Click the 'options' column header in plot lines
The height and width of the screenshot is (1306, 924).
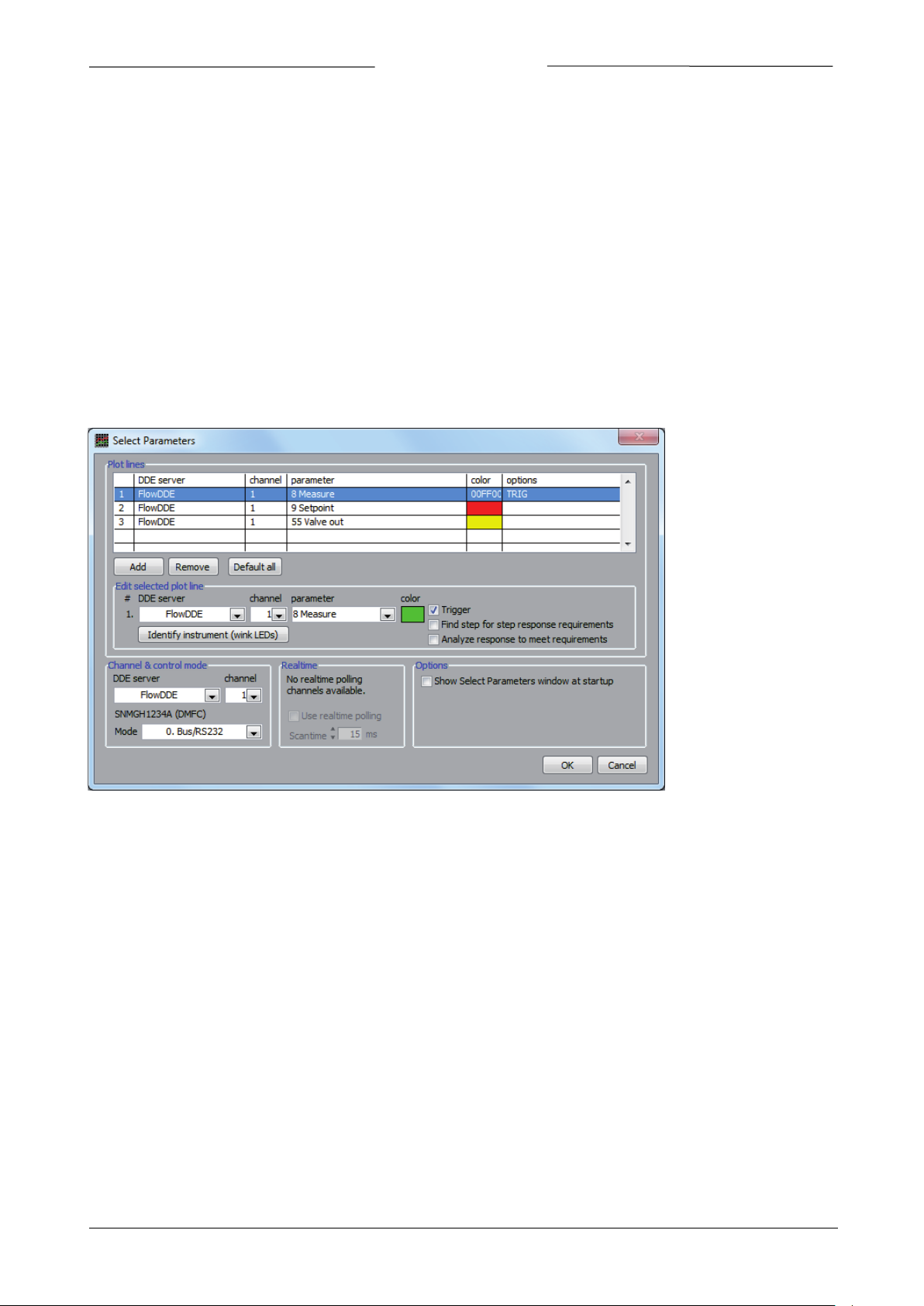(x=561, y=481)
